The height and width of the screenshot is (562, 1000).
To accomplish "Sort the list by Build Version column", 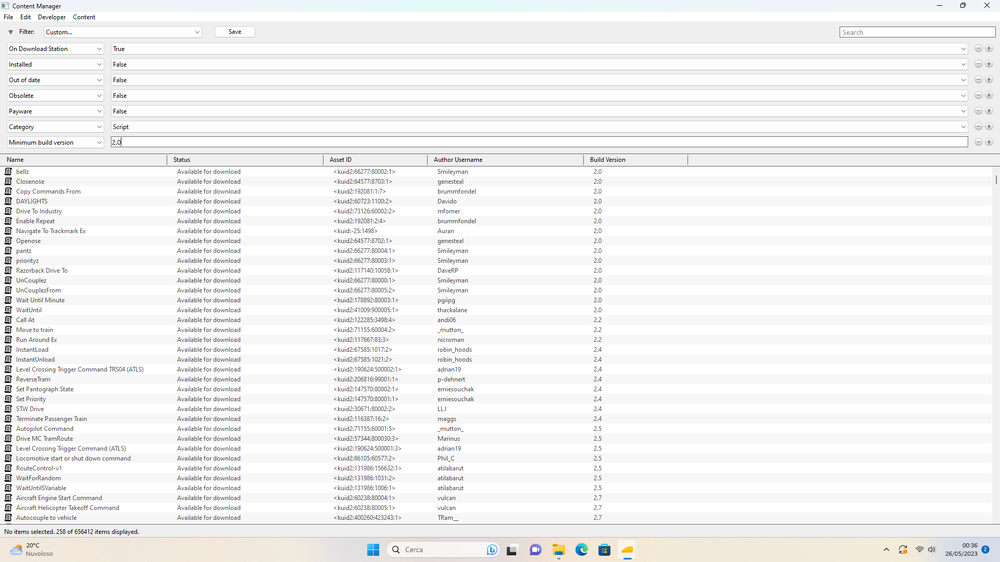I will tap(636, 159).
